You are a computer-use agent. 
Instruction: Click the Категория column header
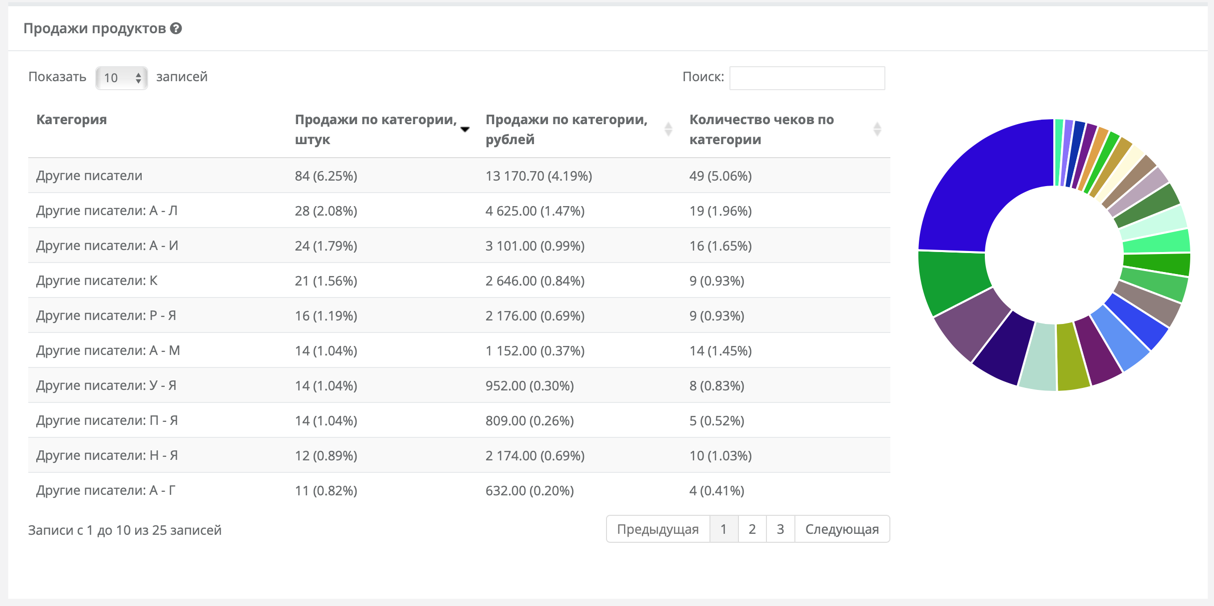point(157,129)
